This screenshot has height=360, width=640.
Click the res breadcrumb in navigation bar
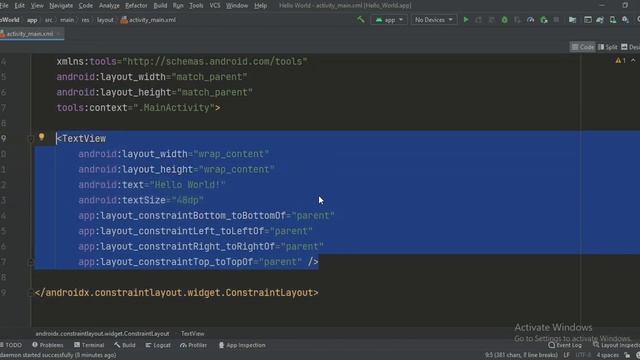click(x=85, y=20)
